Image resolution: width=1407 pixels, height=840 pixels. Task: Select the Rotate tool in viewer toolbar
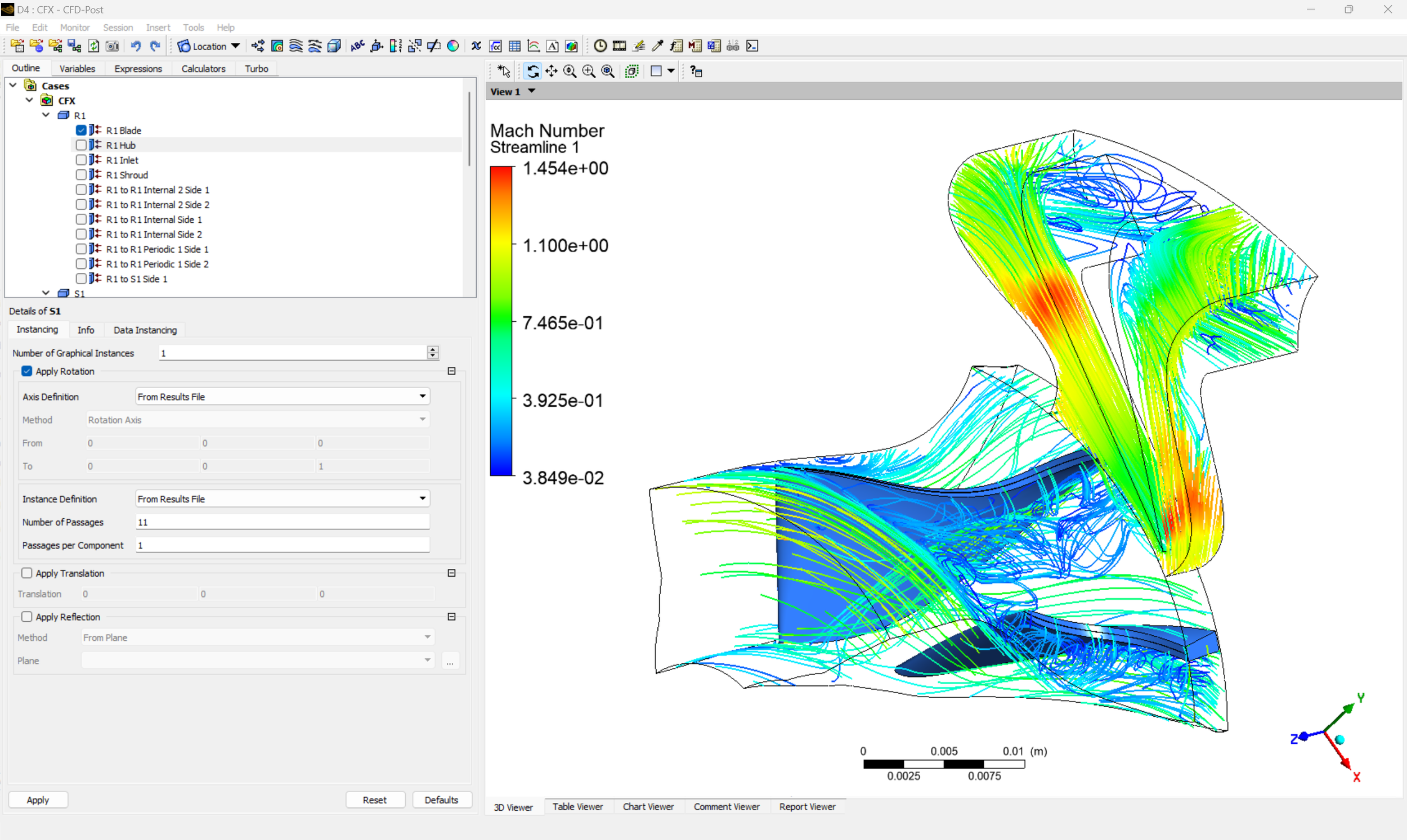(532, 71)
